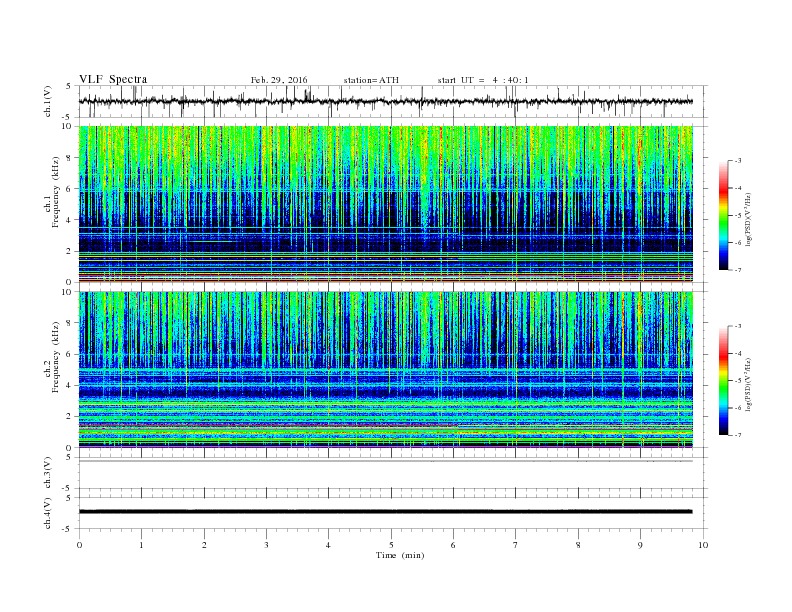792x612 pixels.
Task: Click the time axis tick label '1'
Action: coord(141,545)
